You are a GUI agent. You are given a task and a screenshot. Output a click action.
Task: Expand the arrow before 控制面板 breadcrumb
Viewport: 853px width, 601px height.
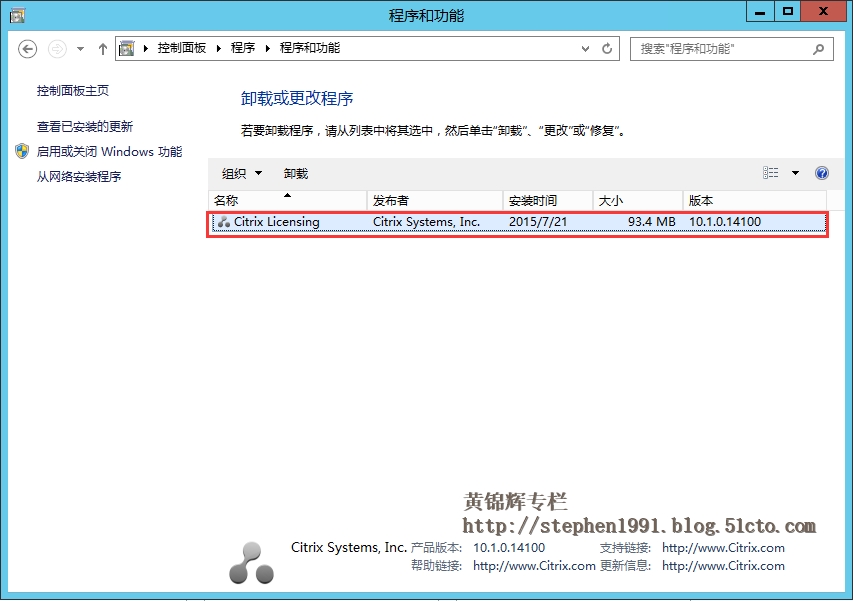[146, 48]
